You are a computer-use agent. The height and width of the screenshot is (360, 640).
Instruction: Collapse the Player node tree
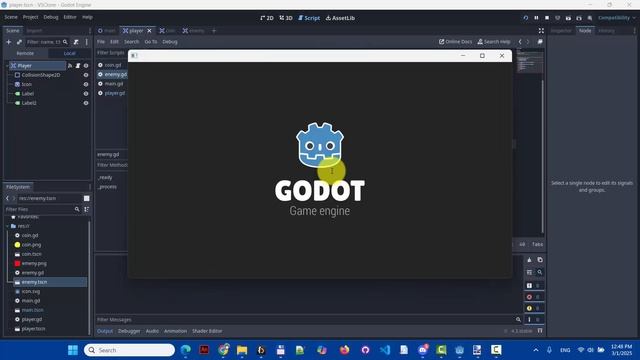pos(7,65)
